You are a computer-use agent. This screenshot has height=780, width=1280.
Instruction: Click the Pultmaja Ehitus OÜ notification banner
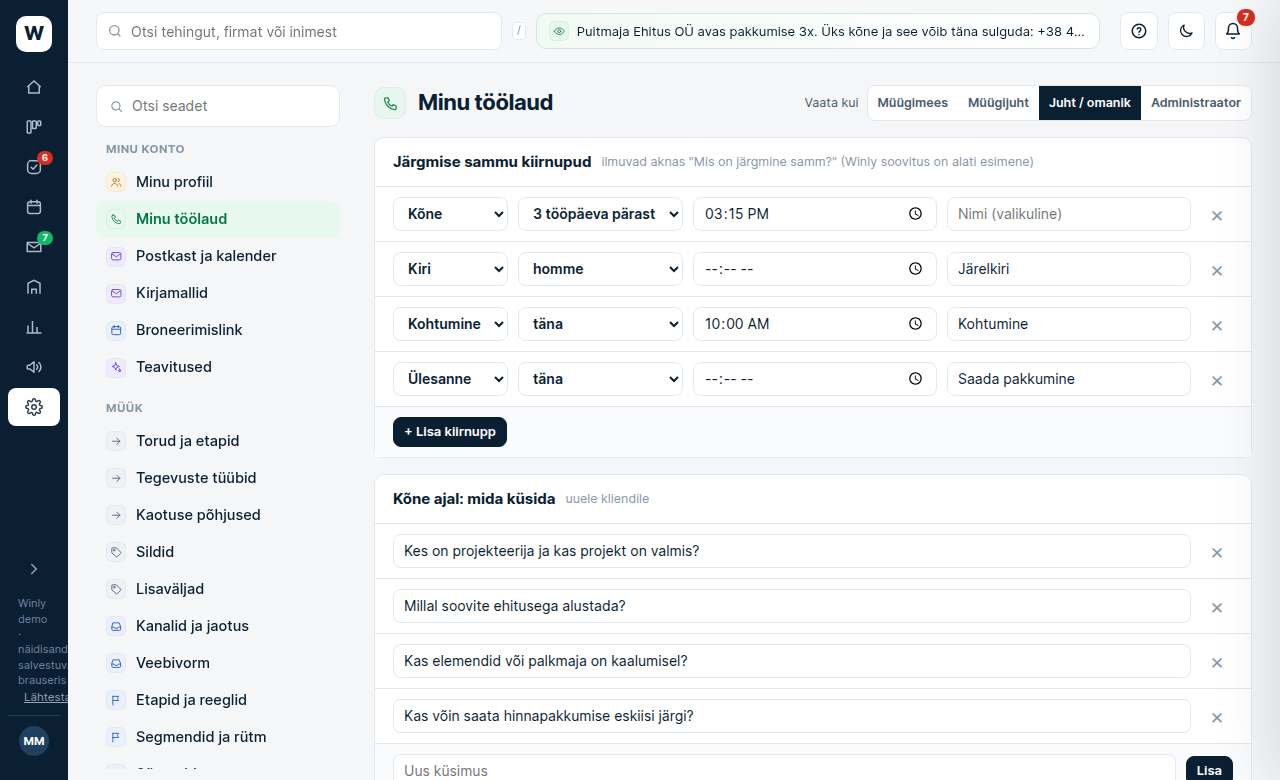818,31
